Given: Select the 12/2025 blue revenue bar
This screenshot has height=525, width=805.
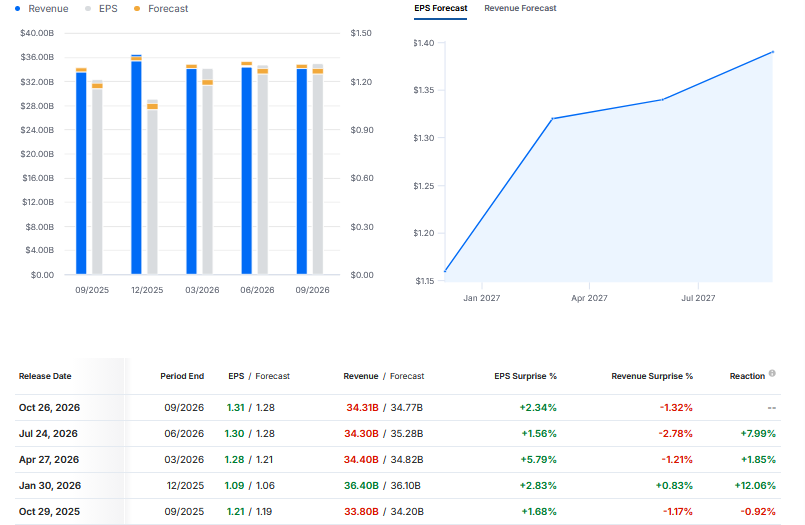Looking at the screenshot, I should coord(136,167).
